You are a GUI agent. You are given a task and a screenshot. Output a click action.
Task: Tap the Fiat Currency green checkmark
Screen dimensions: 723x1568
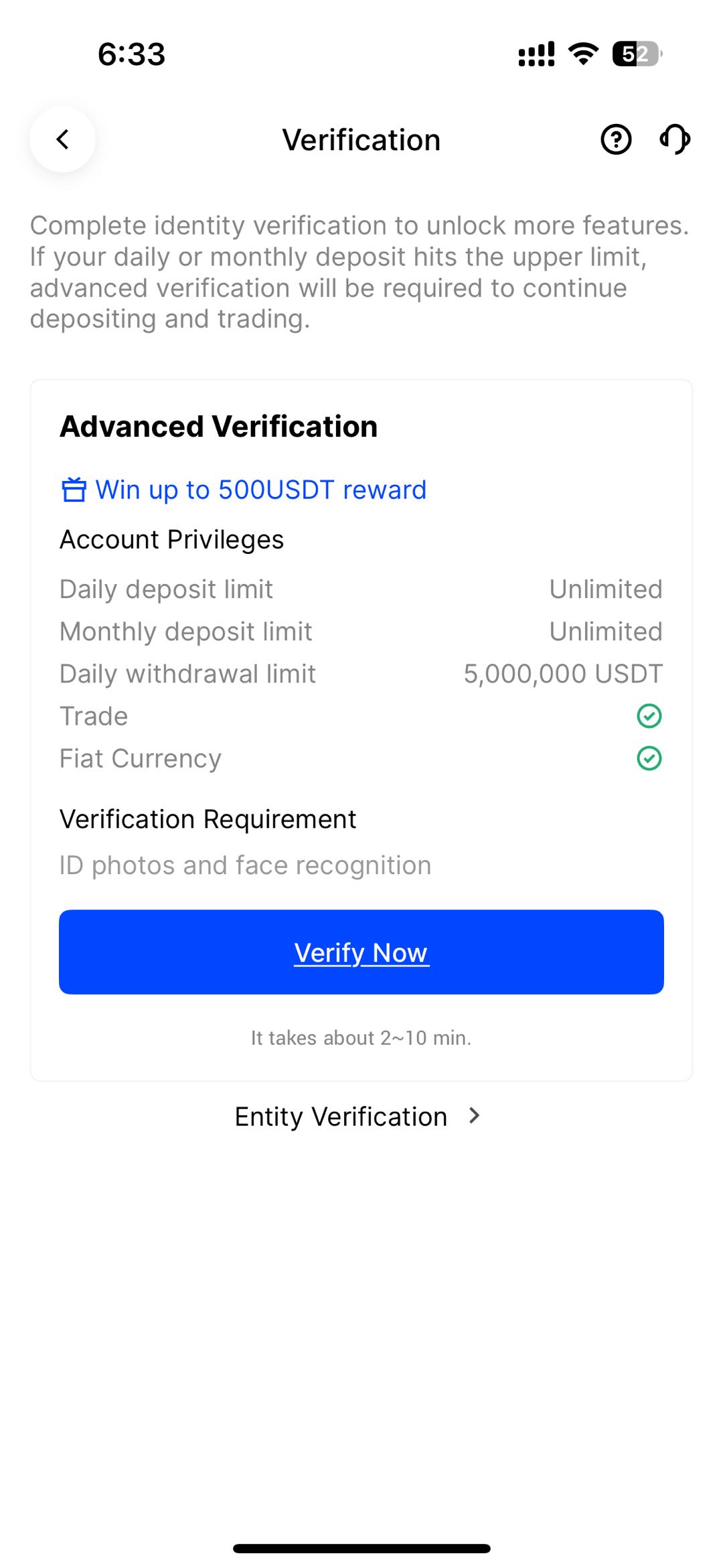click(649, 758)
